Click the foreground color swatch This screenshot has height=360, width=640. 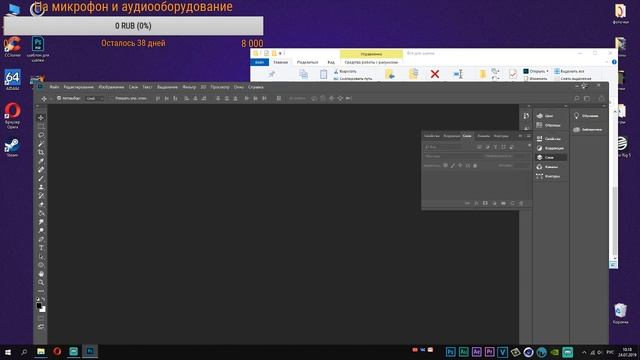[39, 305]
